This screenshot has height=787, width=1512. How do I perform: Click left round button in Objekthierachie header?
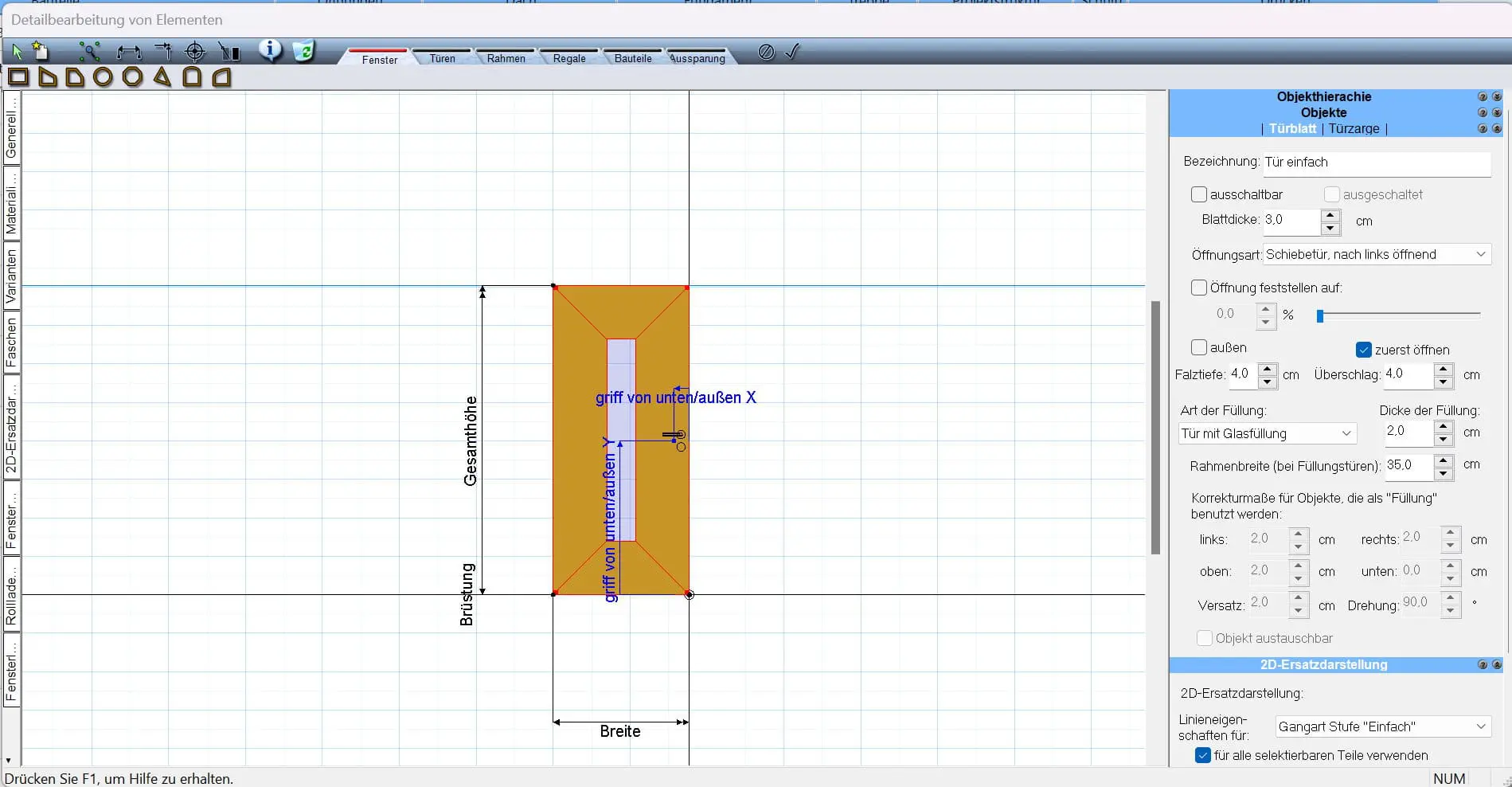click(x=1483, y=96)
